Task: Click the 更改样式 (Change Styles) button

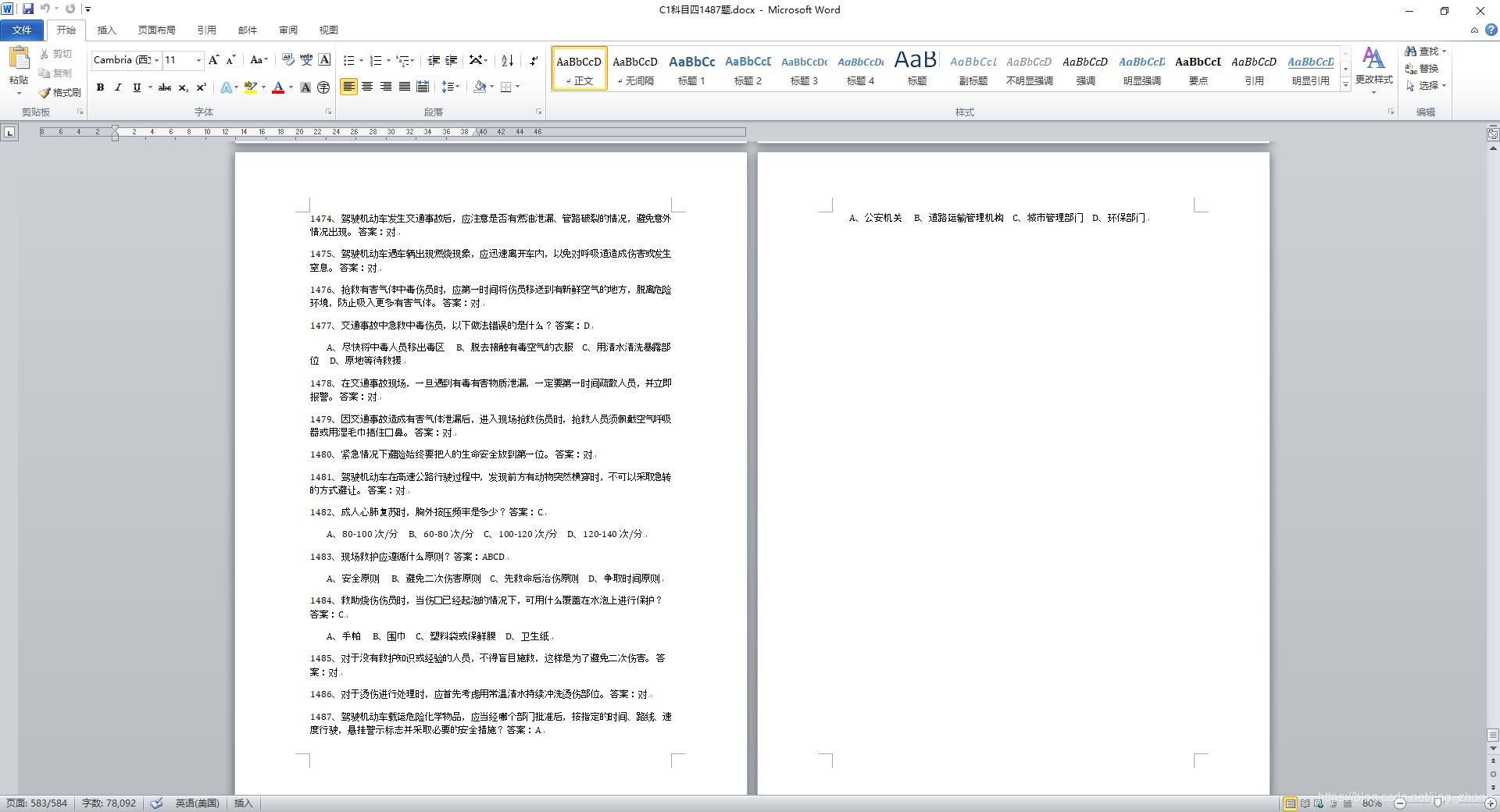Action: 1373,69
